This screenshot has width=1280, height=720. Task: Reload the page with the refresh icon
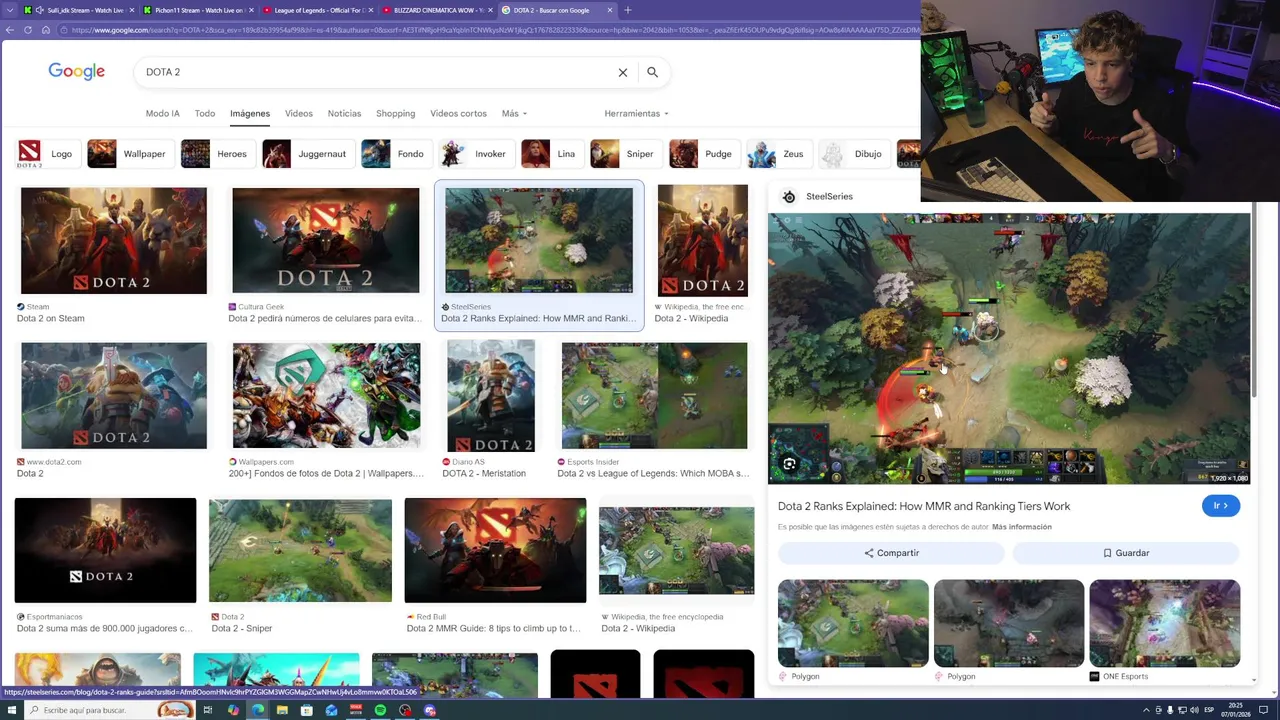click(x=27, y=30)
